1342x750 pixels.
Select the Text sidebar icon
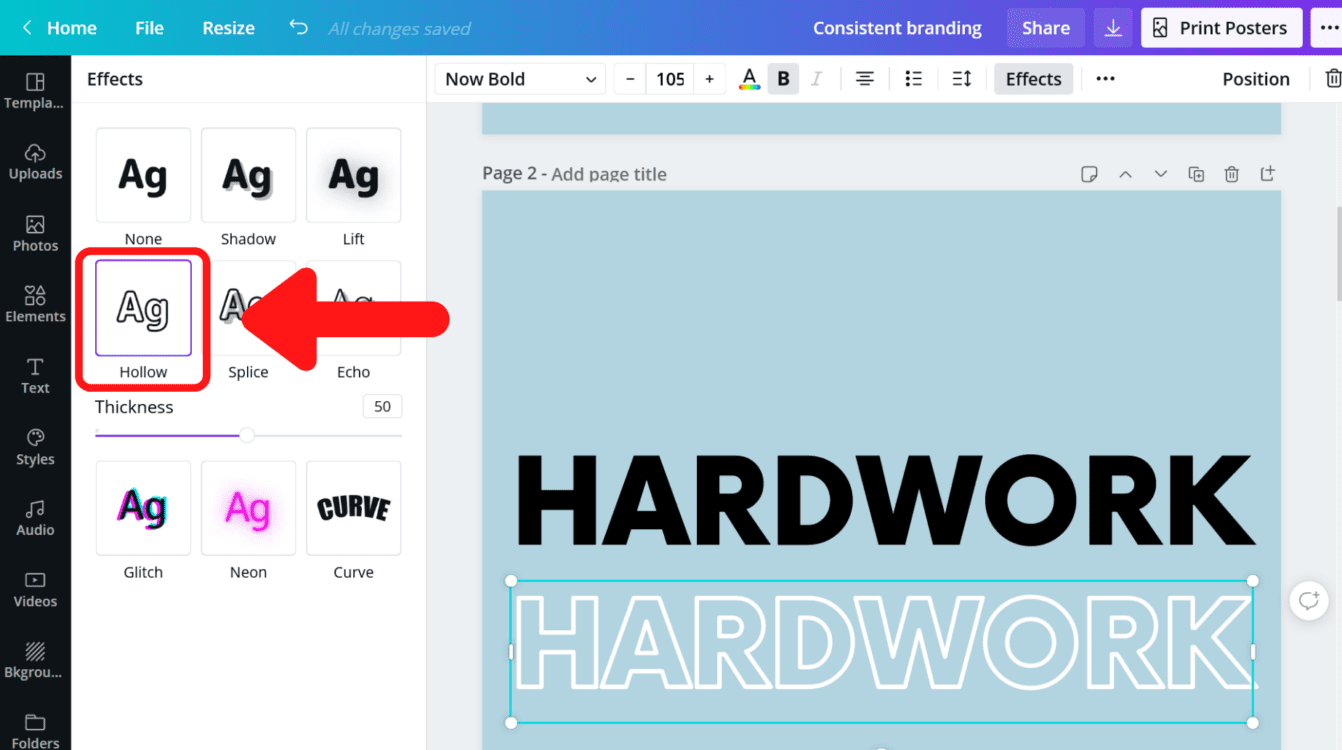35,377
